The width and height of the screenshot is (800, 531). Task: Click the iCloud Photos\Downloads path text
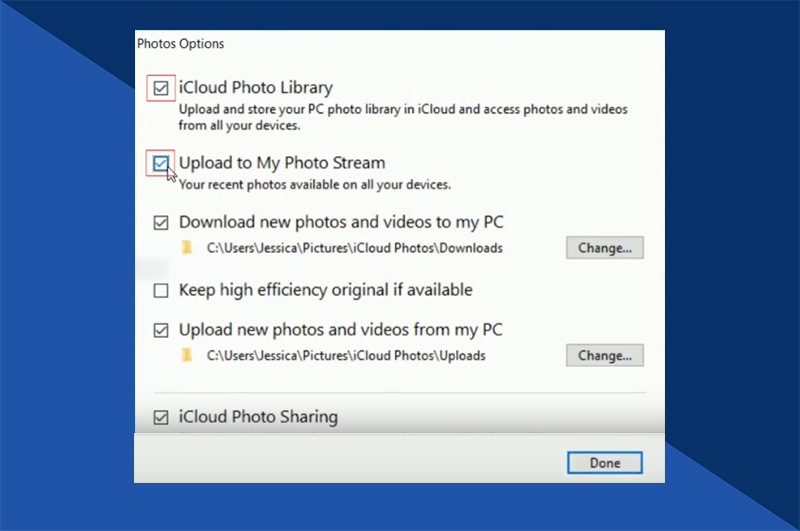[x=355, y=248]
